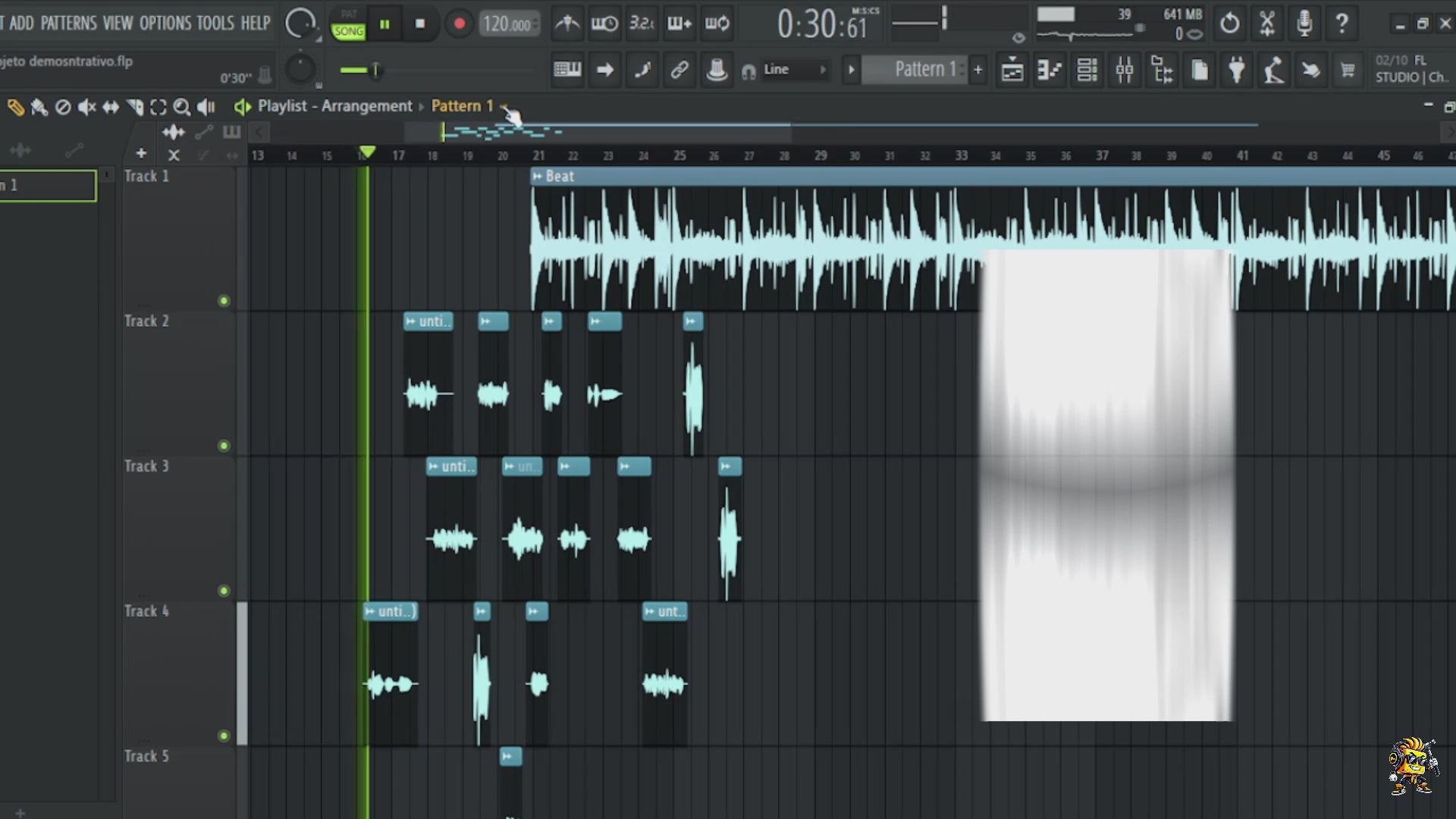Expand the Pattern 1 selector
Viewport: 1456px width, 819px height.
919,70
